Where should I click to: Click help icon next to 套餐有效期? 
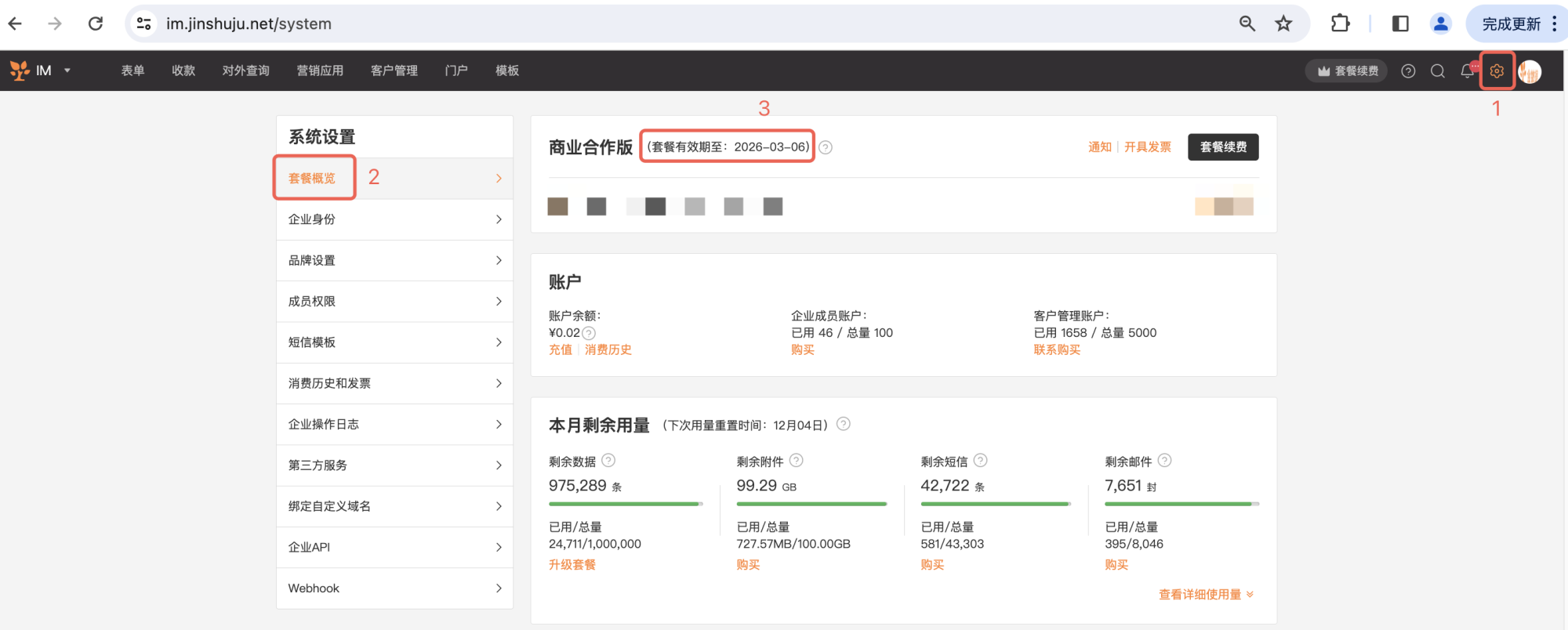point(826,147)
